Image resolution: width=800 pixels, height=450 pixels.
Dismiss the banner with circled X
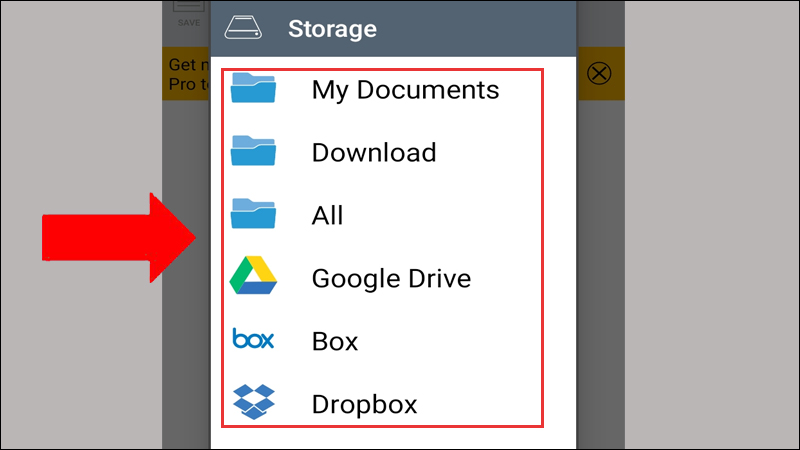[x=599, y=73]
